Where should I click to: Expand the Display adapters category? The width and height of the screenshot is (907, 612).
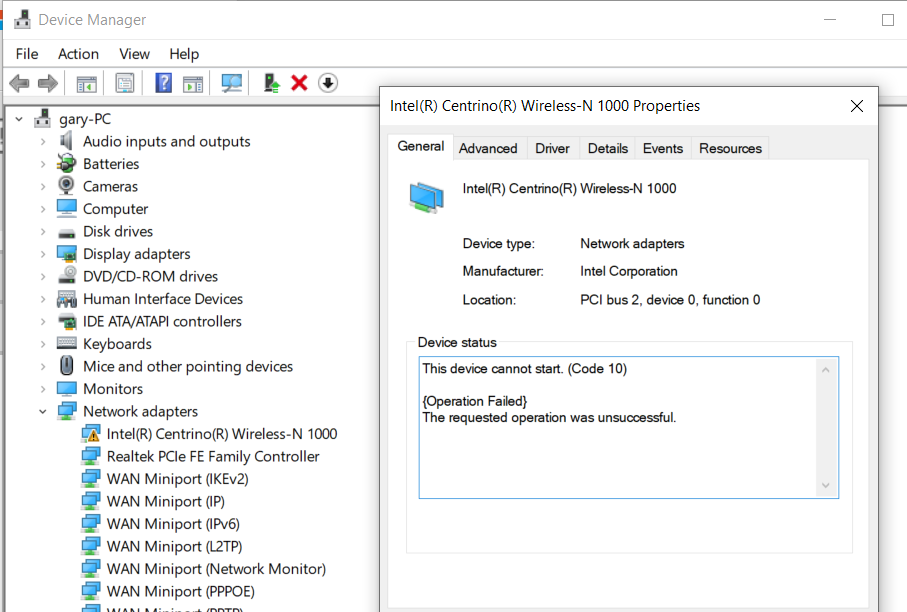pos(43,254)
